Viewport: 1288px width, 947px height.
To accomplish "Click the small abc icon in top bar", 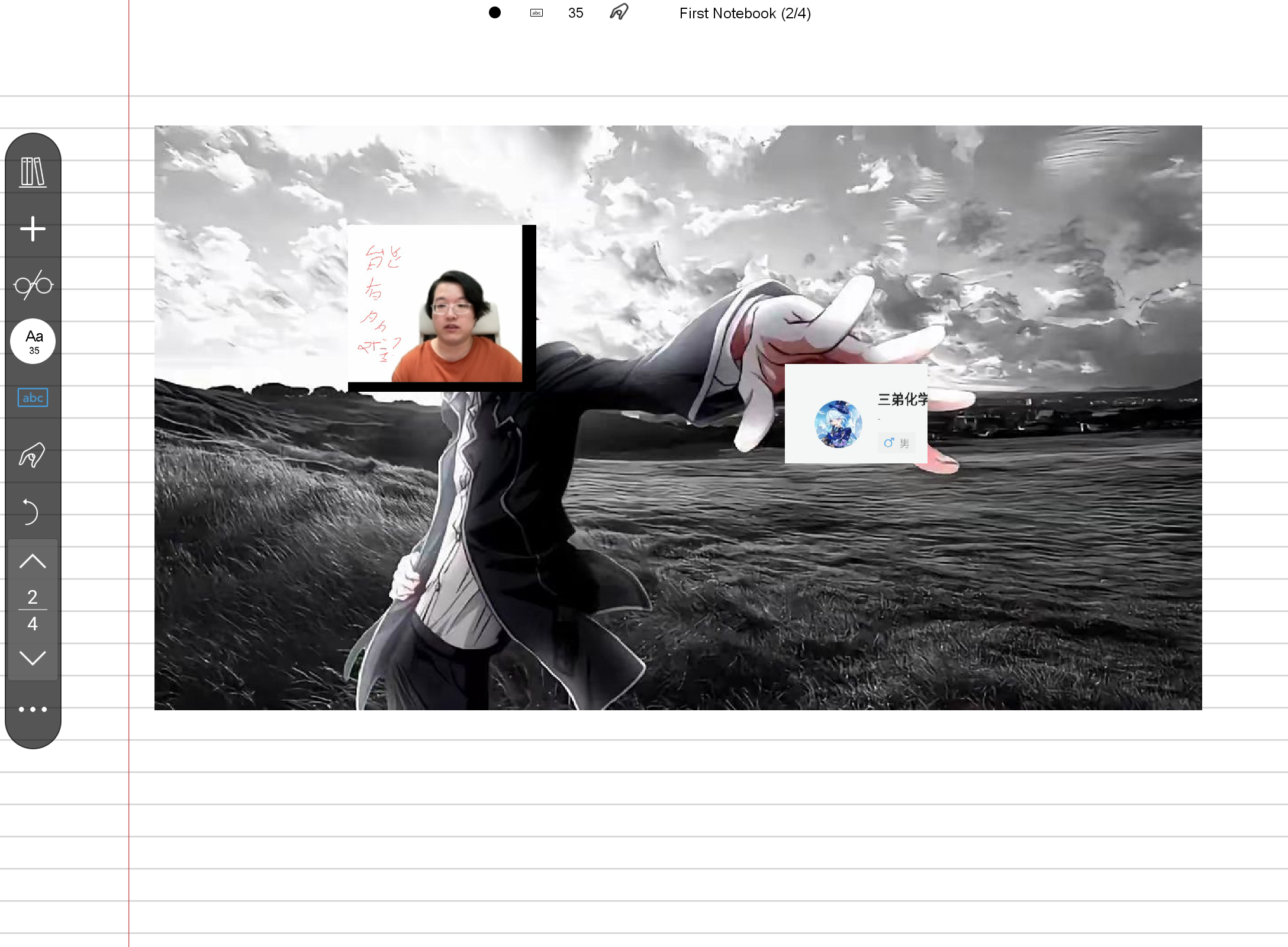I will [x=536, y=12].
